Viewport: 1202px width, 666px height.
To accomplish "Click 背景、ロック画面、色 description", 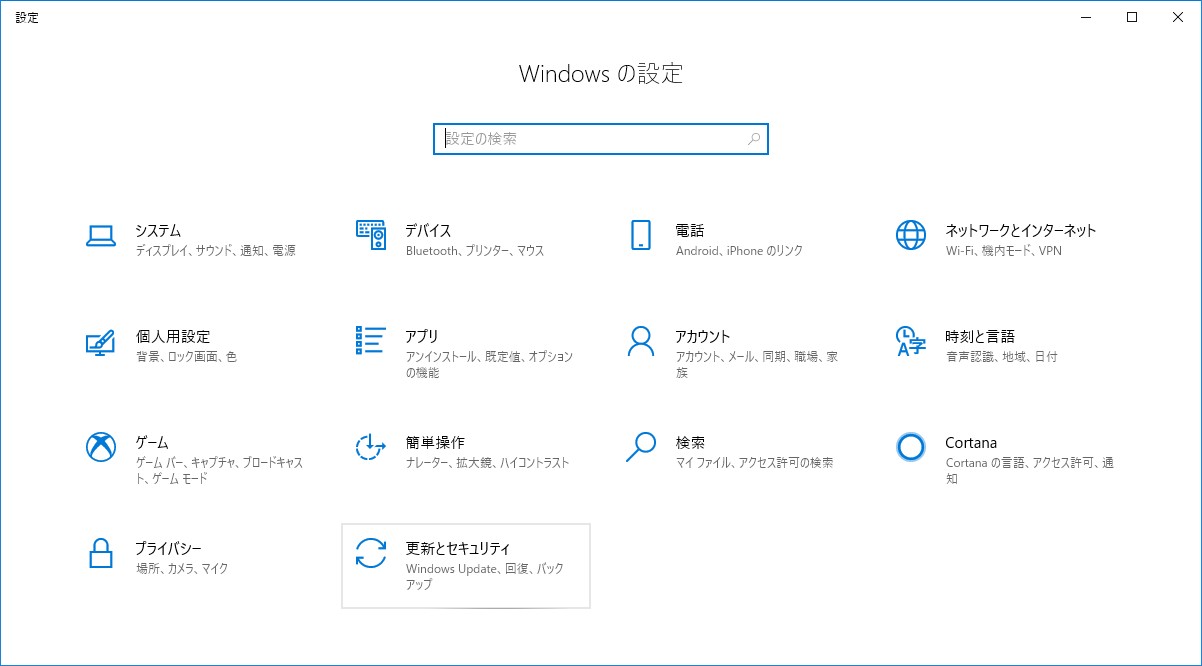I will [x=186, y=357].
